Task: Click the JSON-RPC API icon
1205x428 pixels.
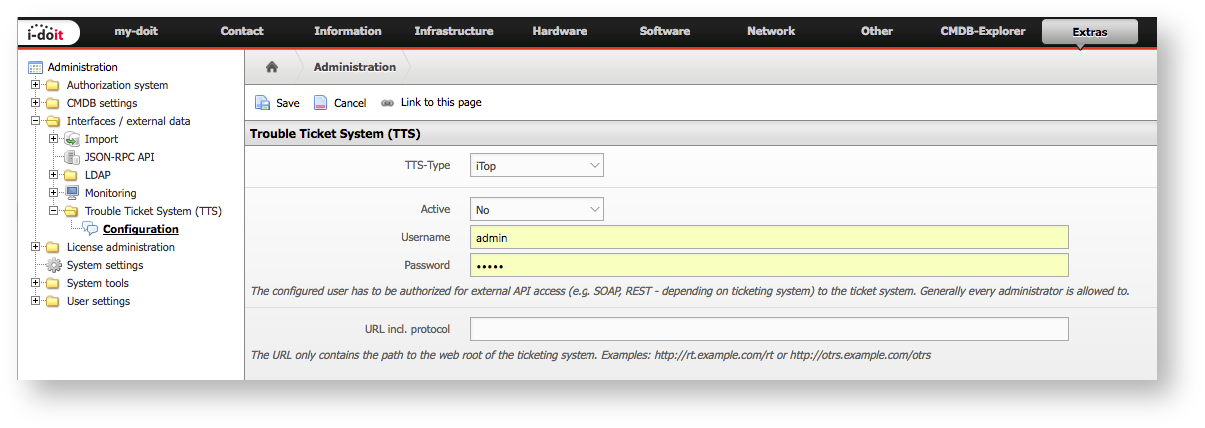Action: tap(72, 157)
